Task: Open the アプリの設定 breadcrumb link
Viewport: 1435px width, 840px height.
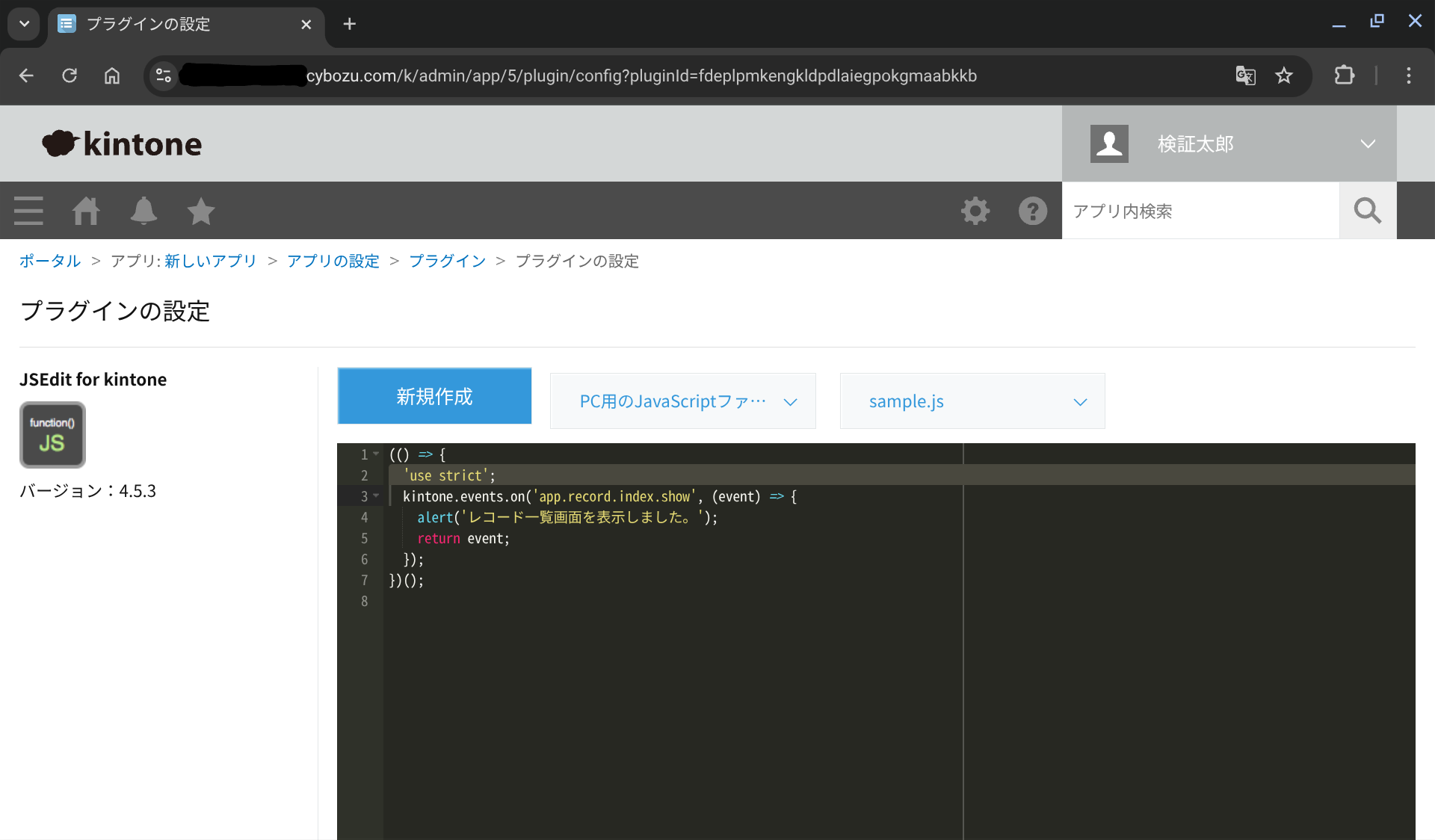Action: point(333,261)
